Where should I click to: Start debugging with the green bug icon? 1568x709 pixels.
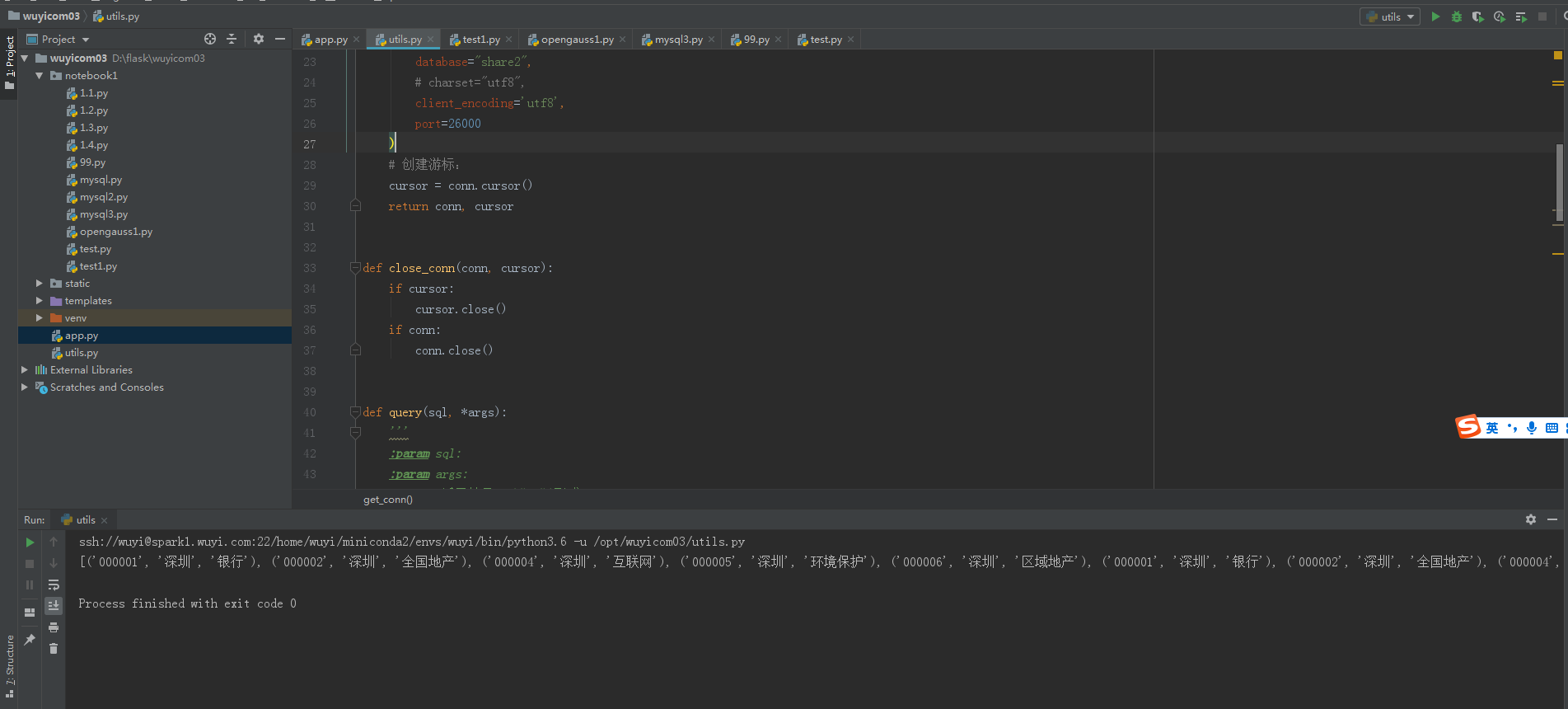click(x=1457, y=16)
